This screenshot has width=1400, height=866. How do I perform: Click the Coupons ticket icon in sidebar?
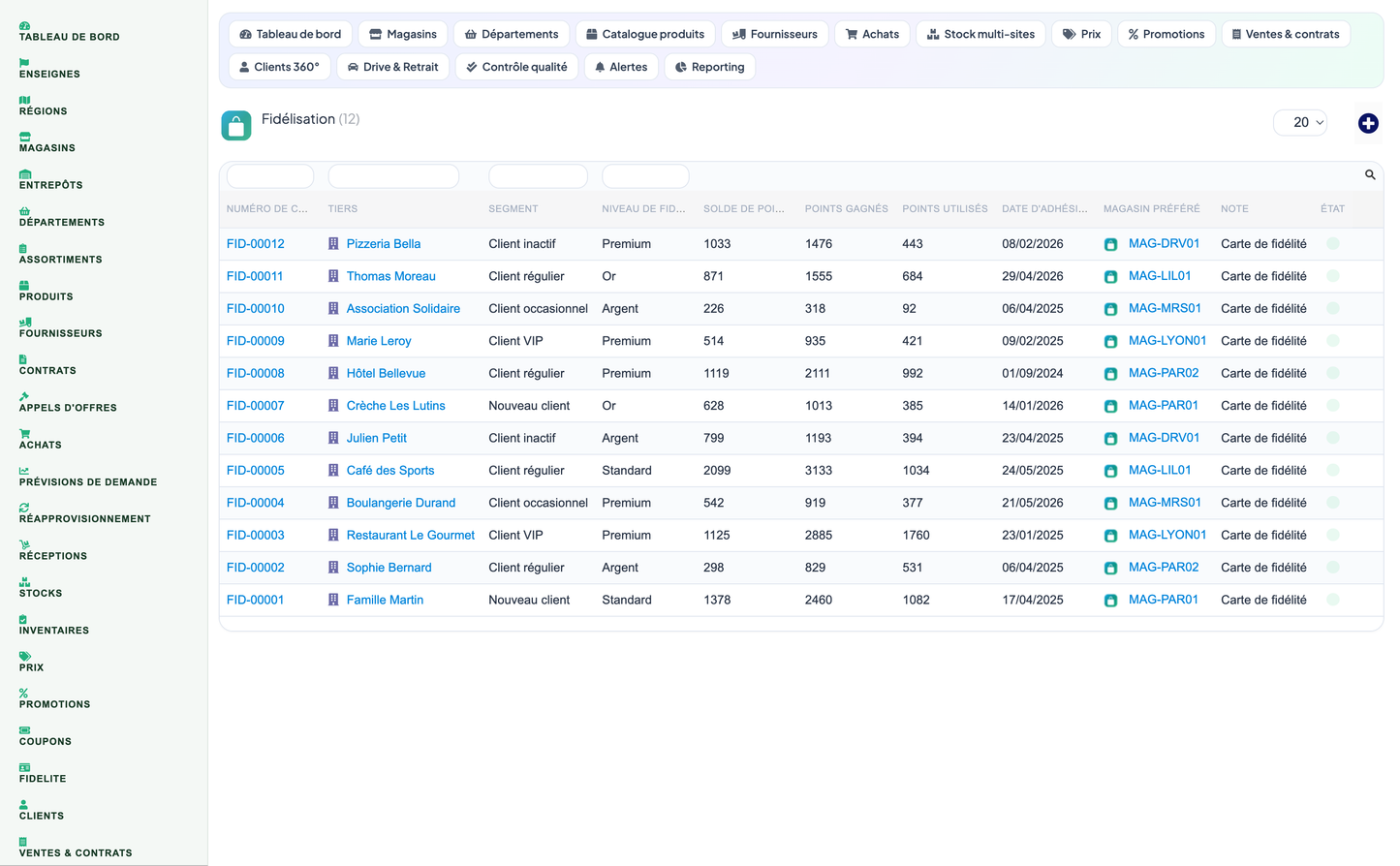pyautogui.click(x=24, y=730)
